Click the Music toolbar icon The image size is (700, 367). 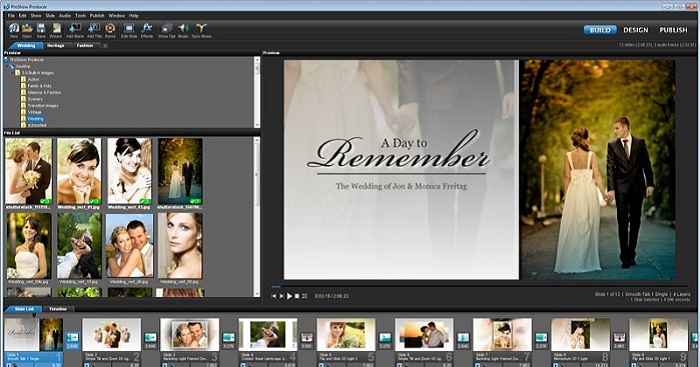[x=183, y=29]
